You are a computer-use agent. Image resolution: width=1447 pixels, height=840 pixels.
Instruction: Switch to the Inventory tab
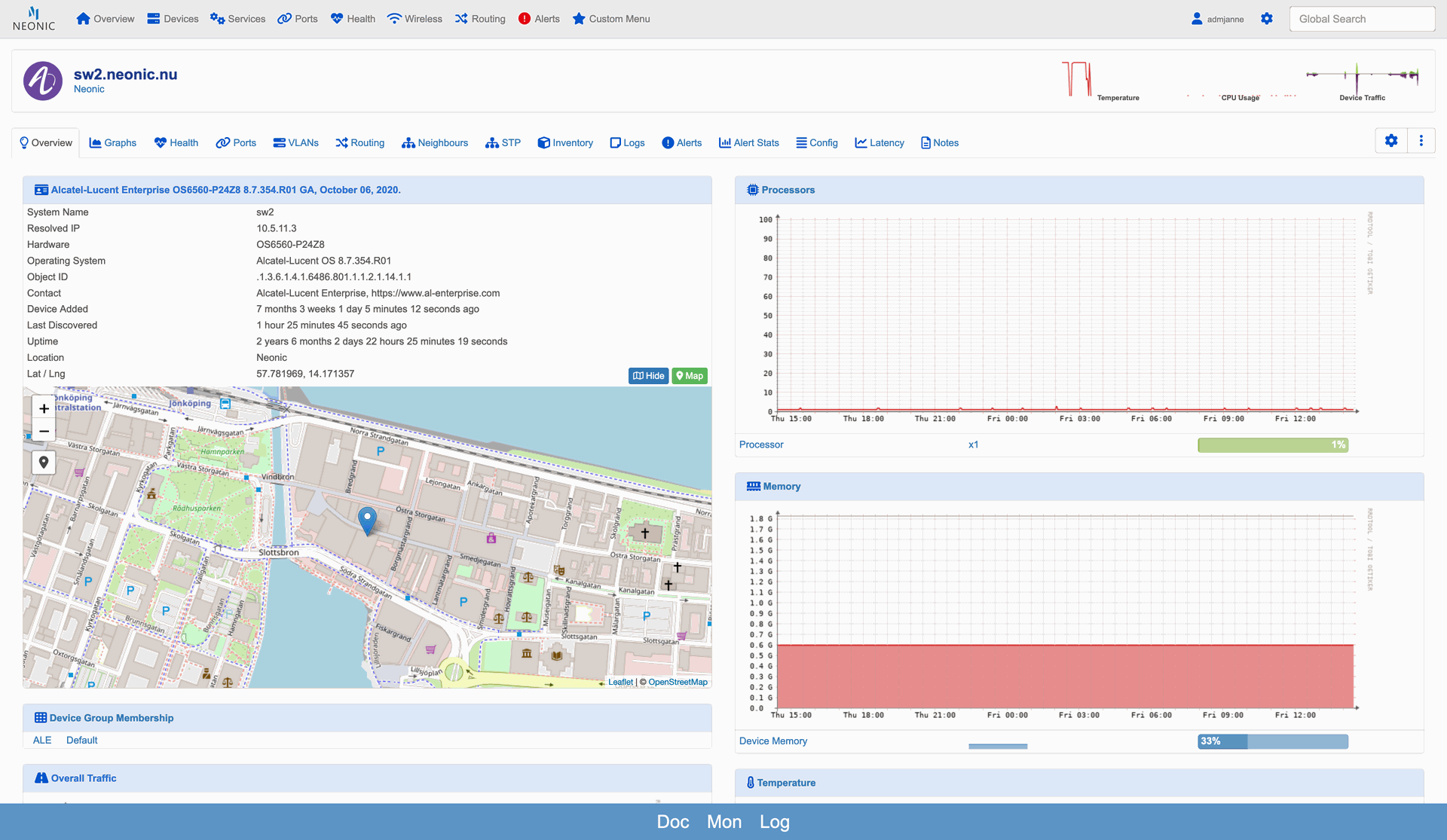pos(565,142)
